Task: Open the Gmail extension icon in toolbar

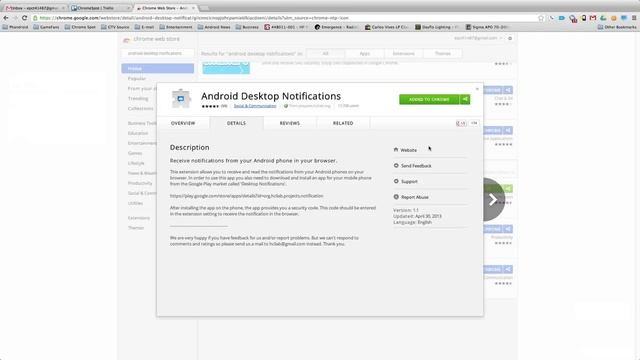Action: click(593, 18)
